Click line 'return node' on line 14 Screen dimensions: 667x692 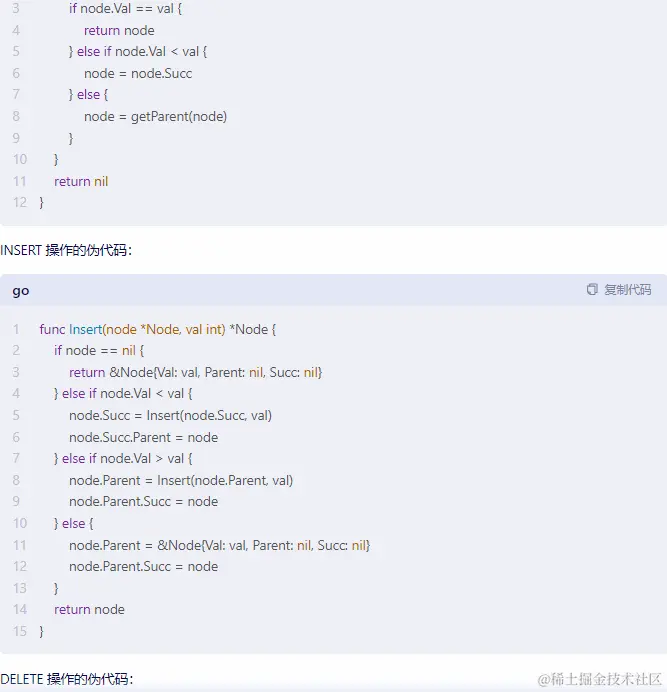click(89, 610)
